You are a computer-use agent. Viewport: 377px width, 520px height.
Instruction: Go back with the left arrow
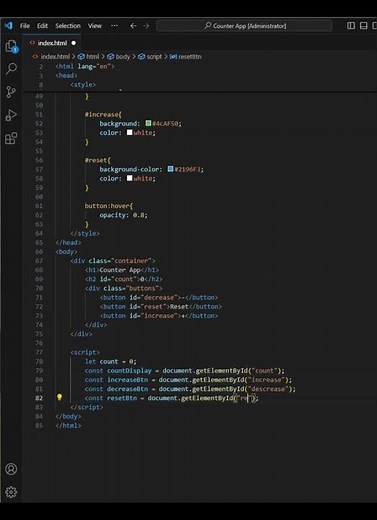tap(133, 26)
